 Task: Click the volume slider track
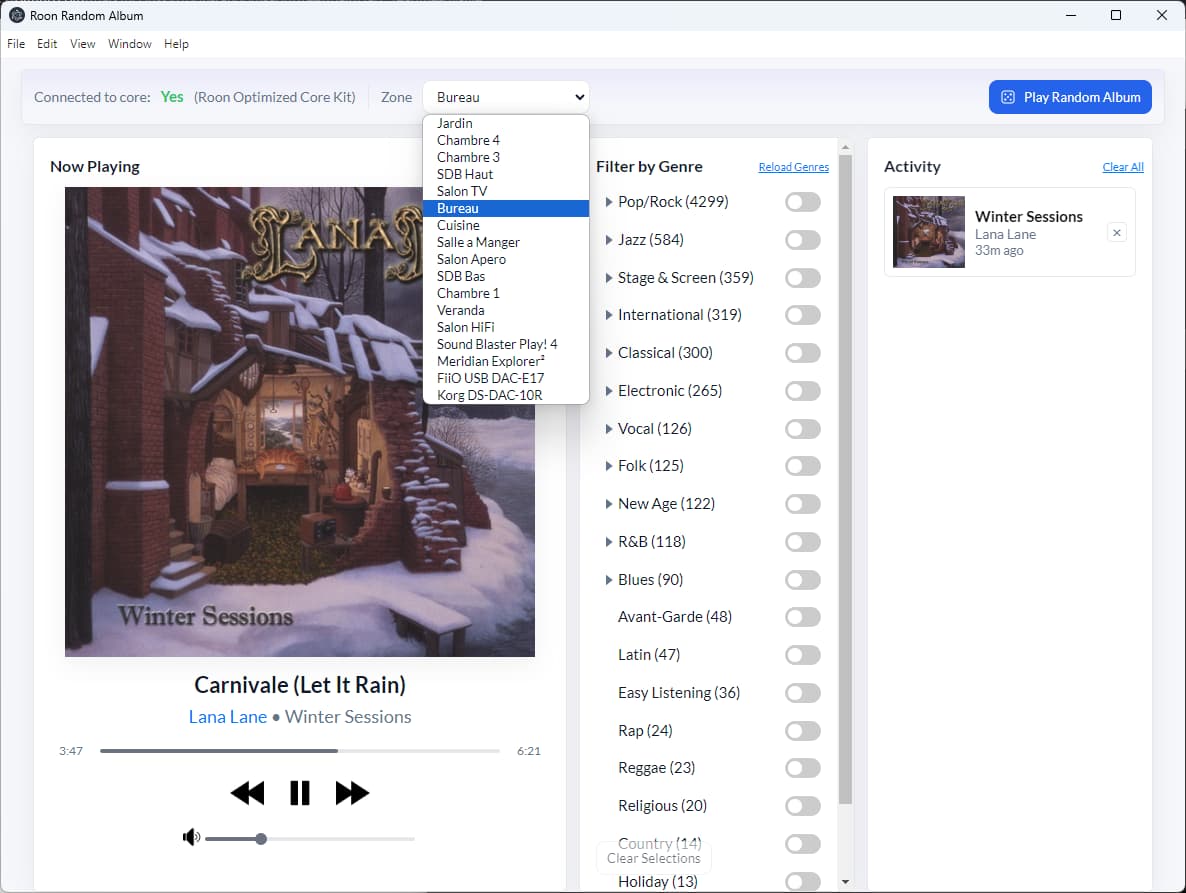[340, 839]
